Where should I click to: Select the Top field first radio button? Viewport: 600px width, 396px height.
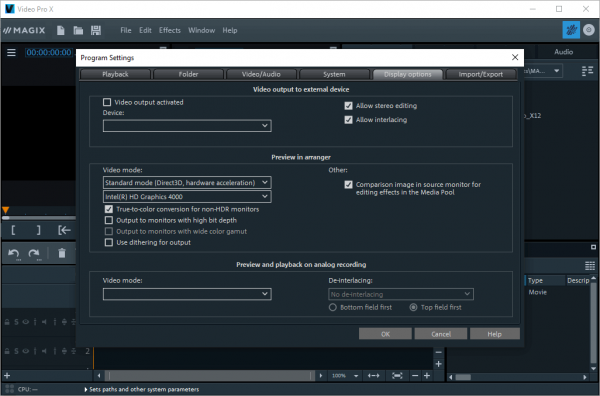point(413,307)
